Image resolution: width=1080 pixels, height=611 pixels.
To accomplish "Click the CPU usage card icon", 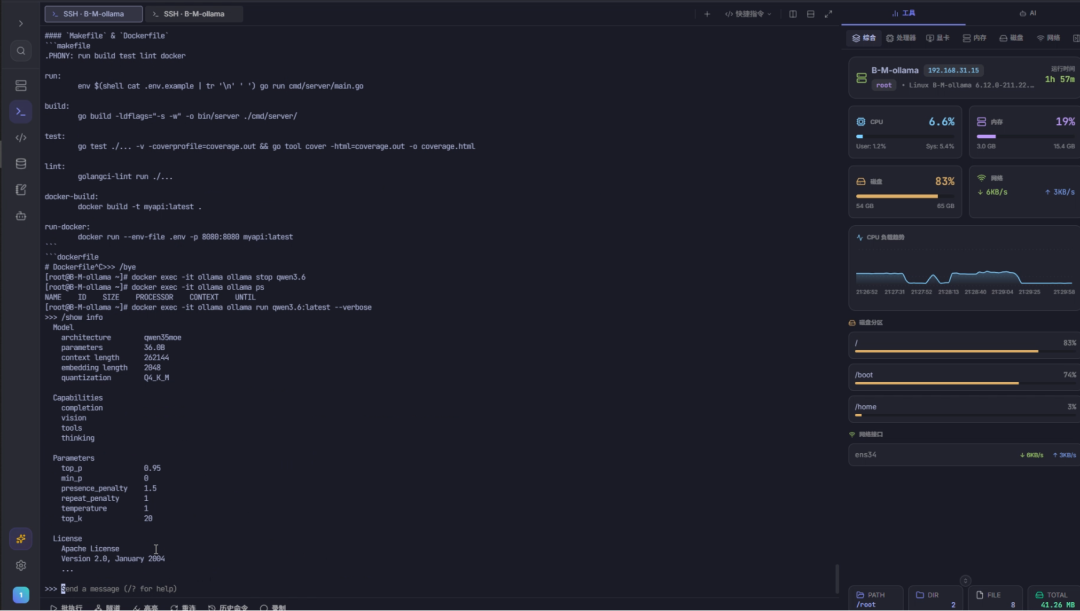I will point(860,122).
